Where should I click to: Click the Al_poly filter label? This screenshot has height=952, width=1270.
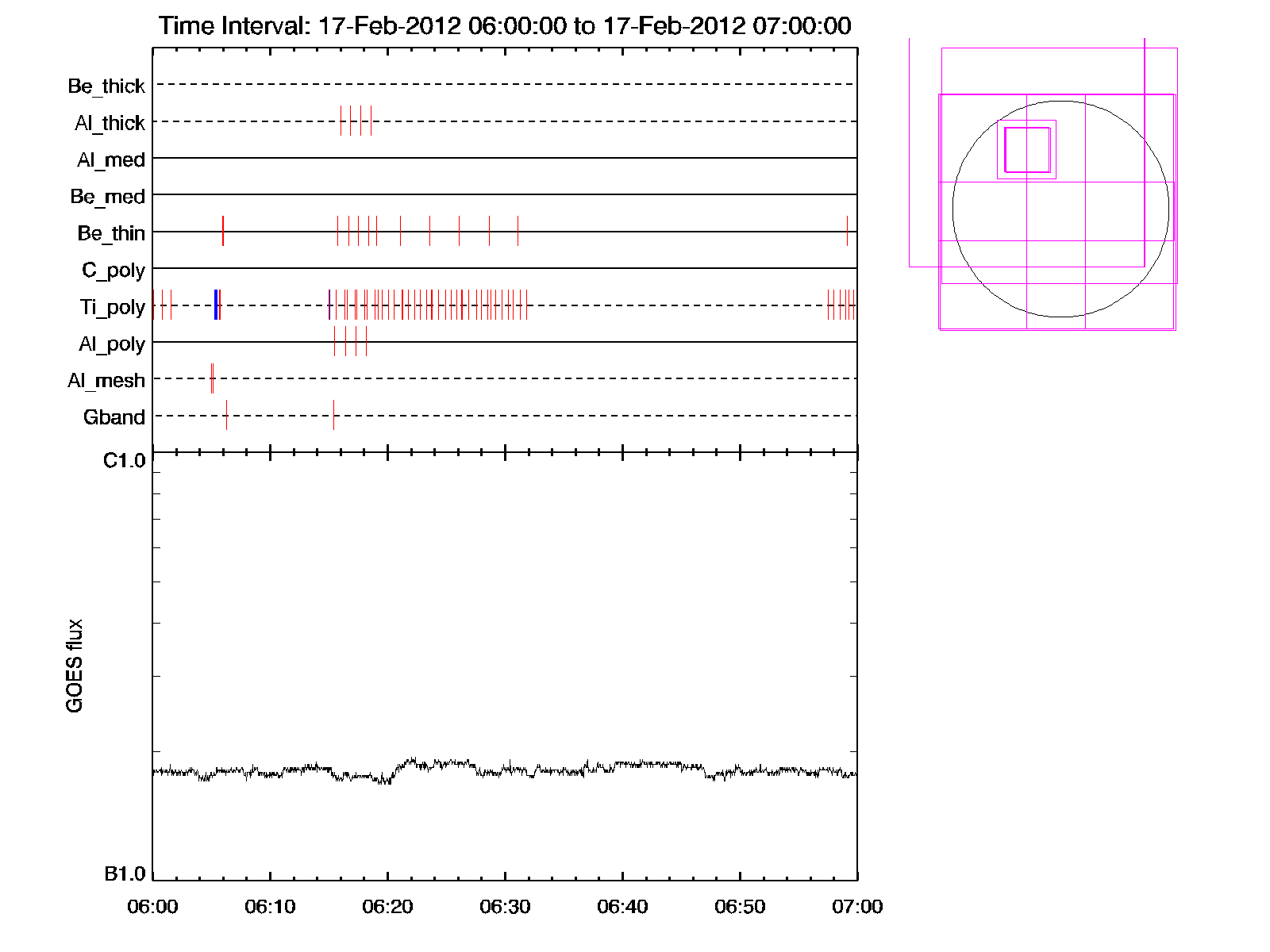click(x=112, y=344)
